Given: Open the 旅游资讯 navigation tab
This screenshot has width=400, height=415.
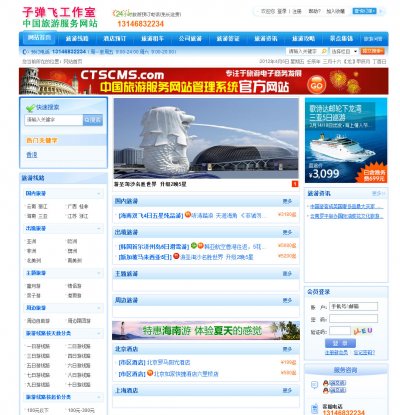Looking at the screenshot, I should 266,39.
